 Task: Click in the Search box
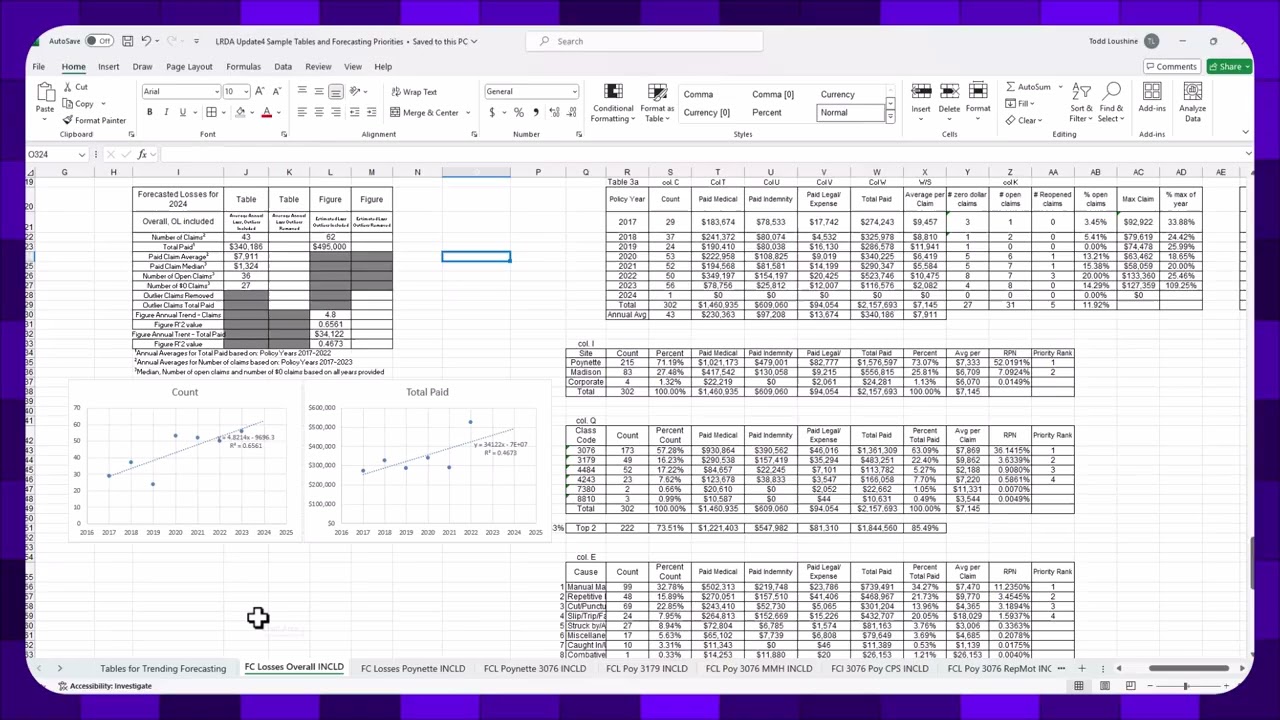(645, 41)
